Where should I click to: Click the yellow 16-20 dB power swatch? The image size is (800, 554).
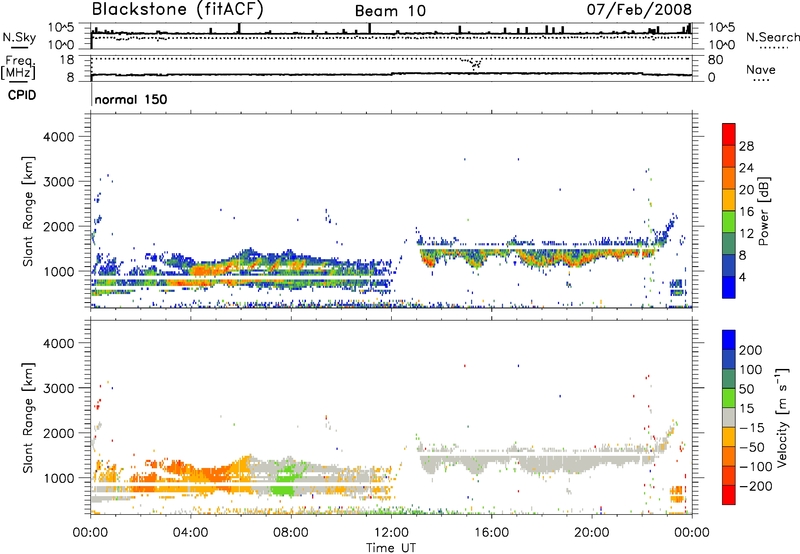click(729, 200)
